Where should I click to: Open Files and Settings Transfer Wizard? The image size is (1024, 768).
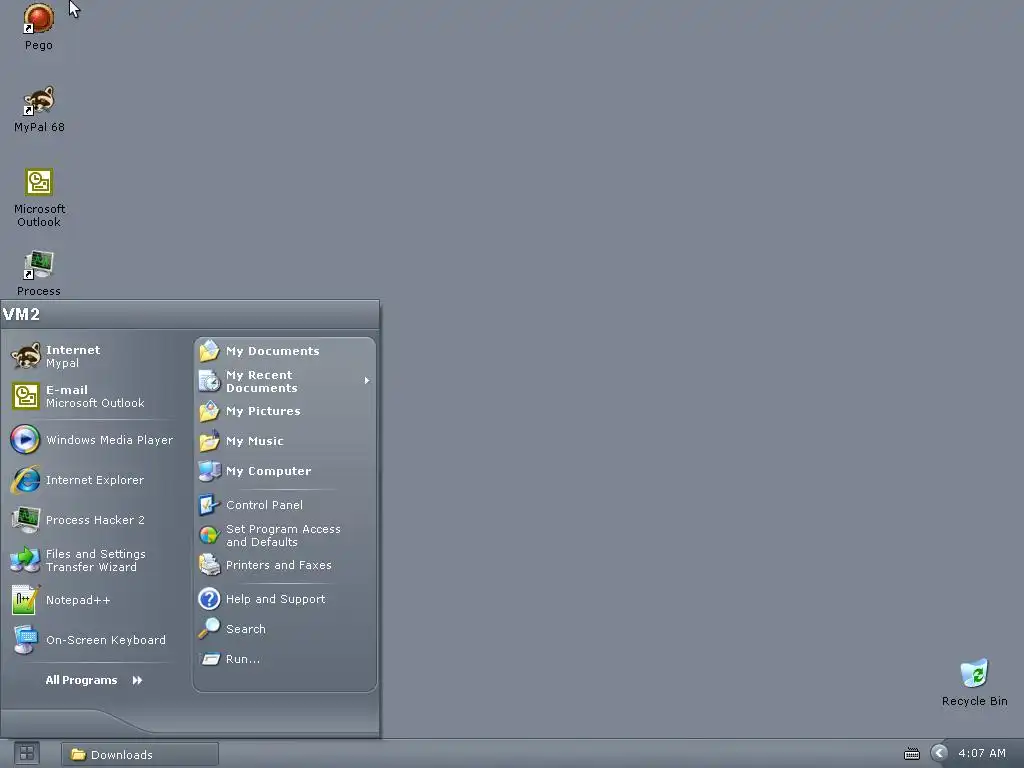93,560
